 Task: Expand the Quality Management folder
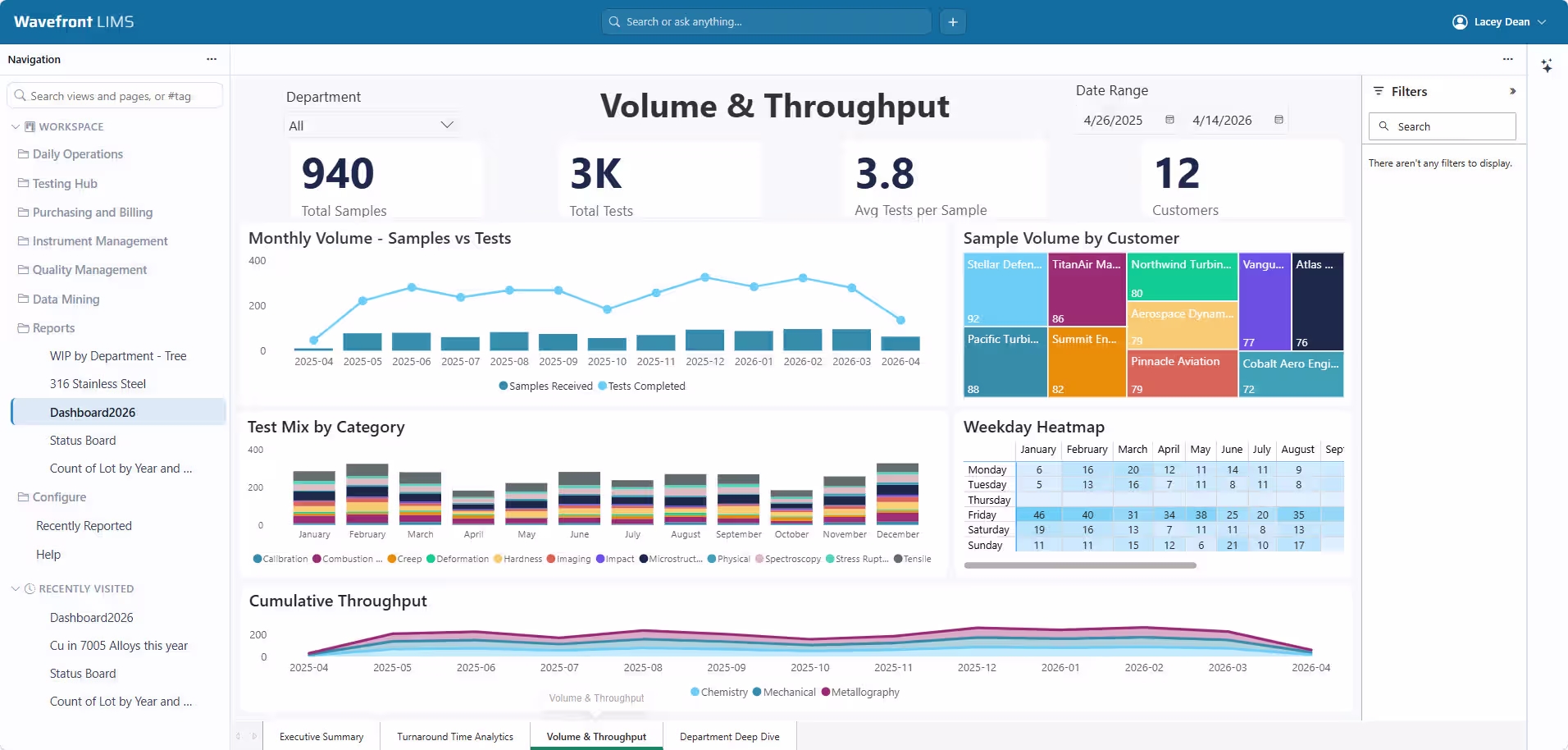pos(89,270)
